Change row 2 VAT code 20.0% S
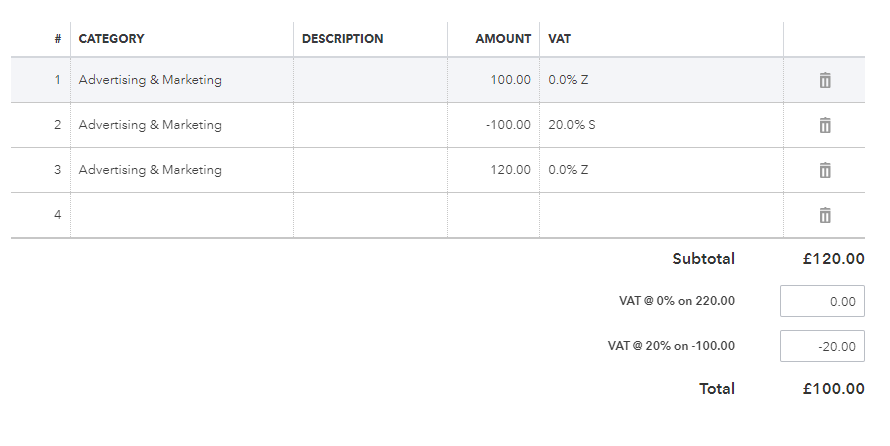This screenshot has height=446, width=890. tap(660, 125)
